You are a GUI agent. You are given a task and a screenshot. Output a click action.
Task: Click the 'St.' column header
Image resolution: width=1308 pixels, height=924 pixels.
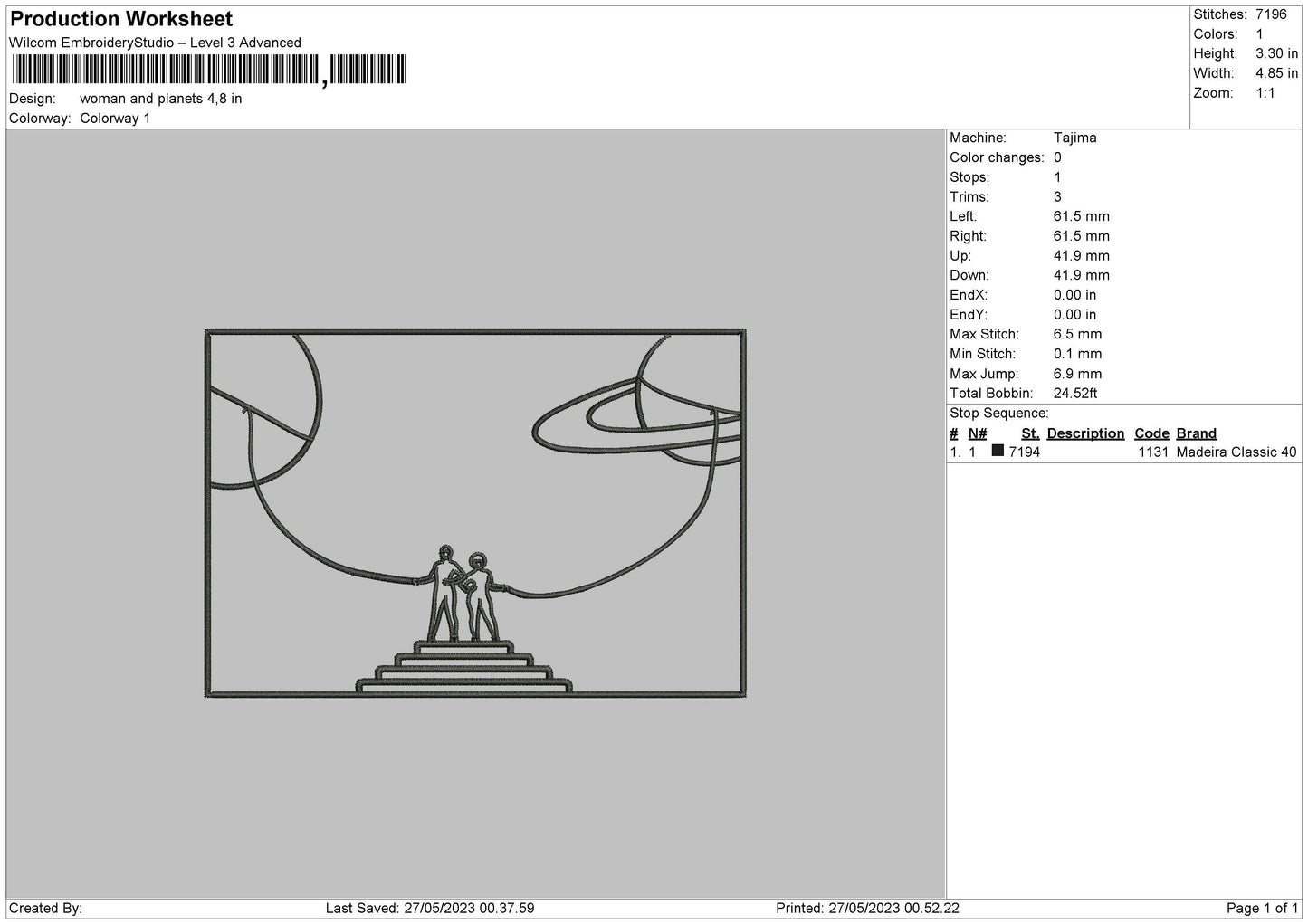click(x=1030, y=433)
